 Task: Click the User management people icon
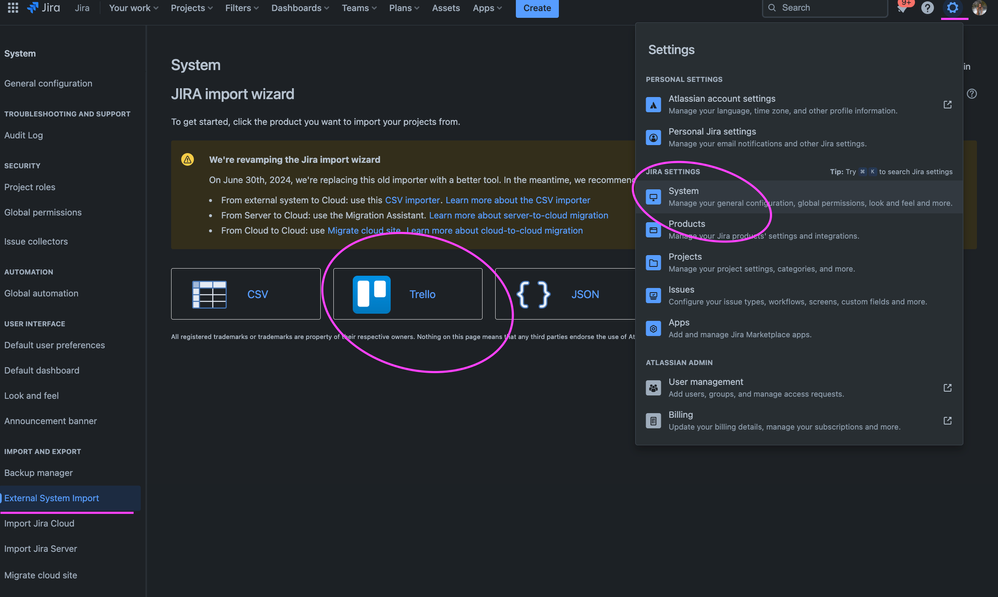(653, 388)
